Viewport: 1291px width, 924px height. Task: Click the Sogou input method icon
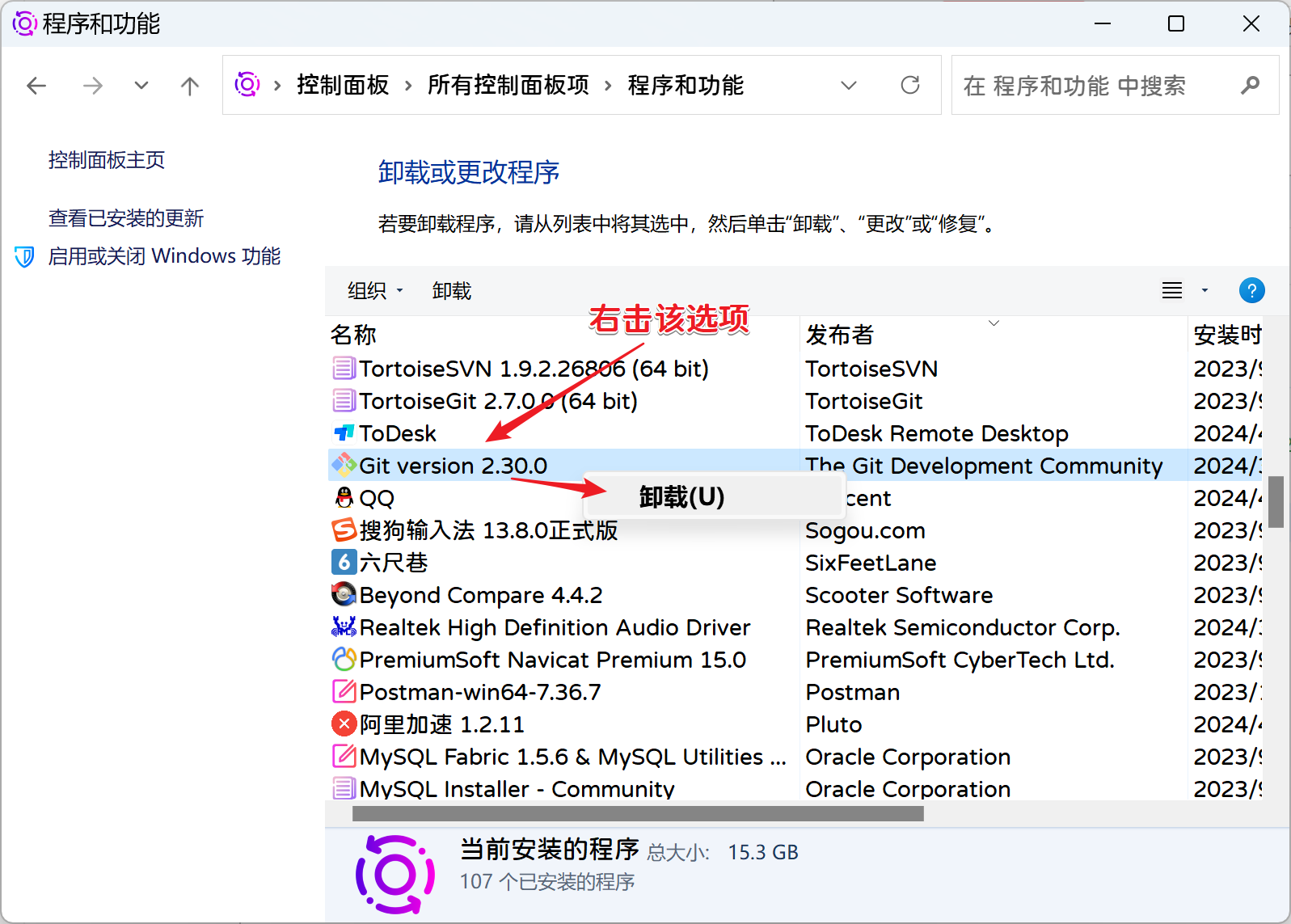344,530
